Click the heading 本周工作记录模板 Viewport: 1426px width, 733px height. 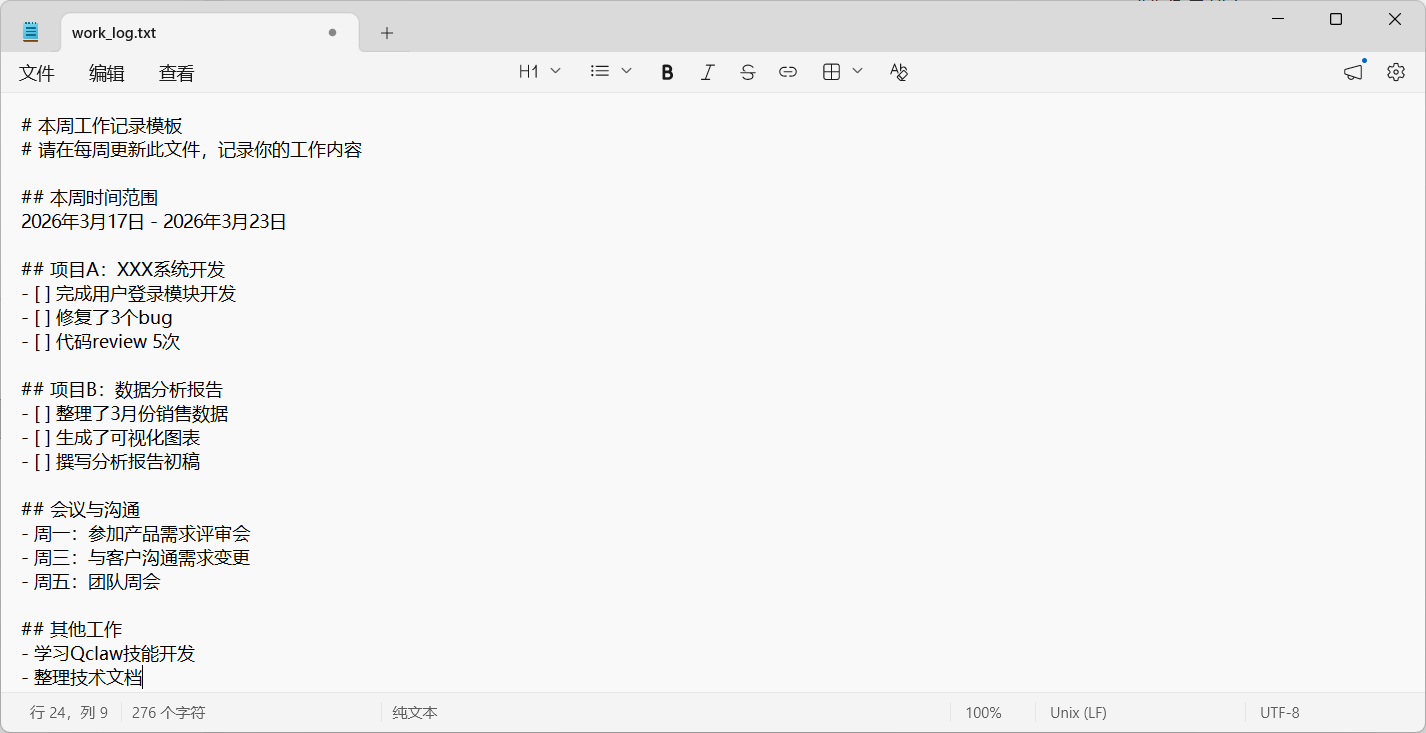[110, 126]
